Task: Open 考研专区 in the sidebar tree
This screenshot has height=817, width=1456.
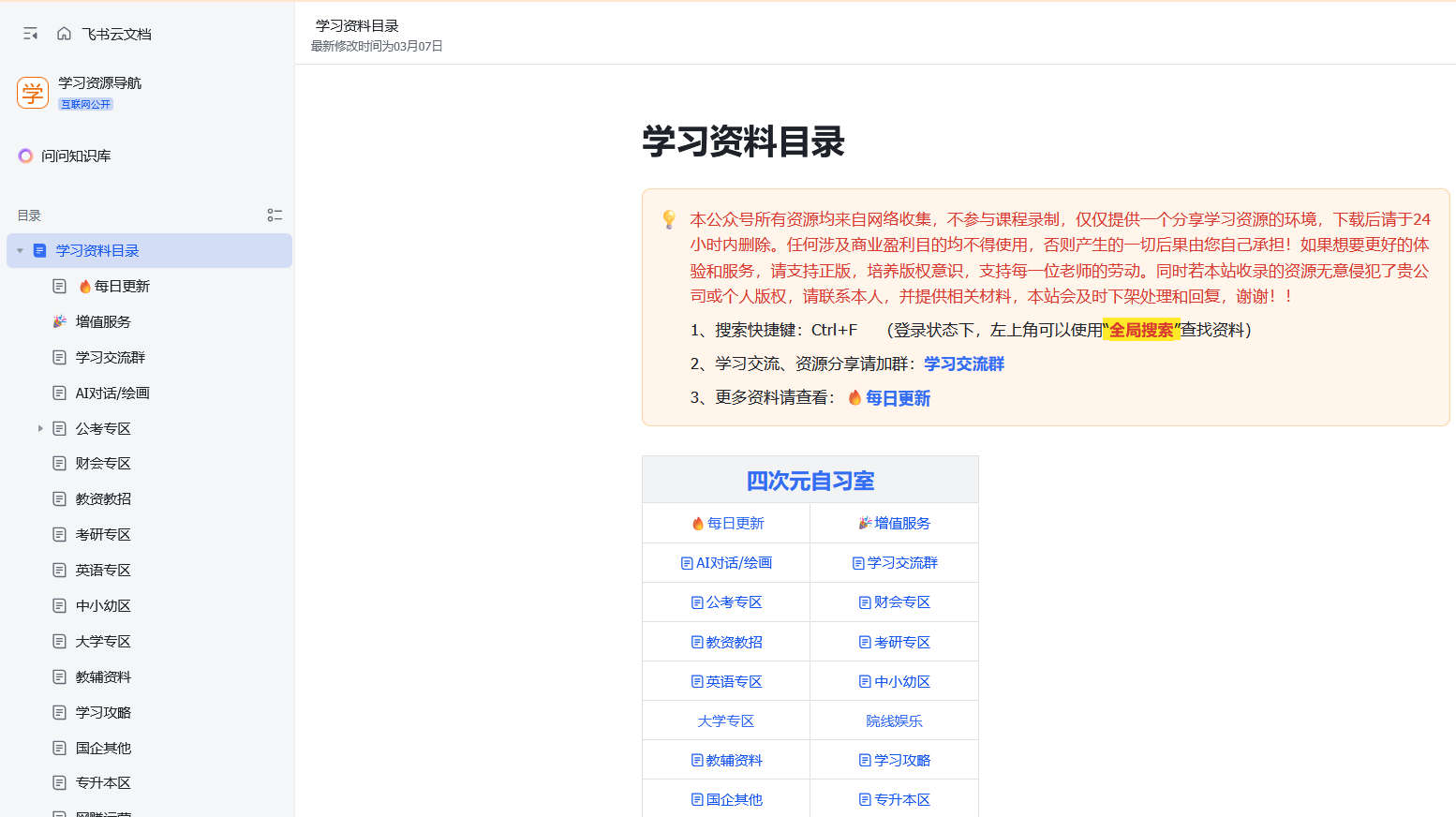Action: [103, 535]
